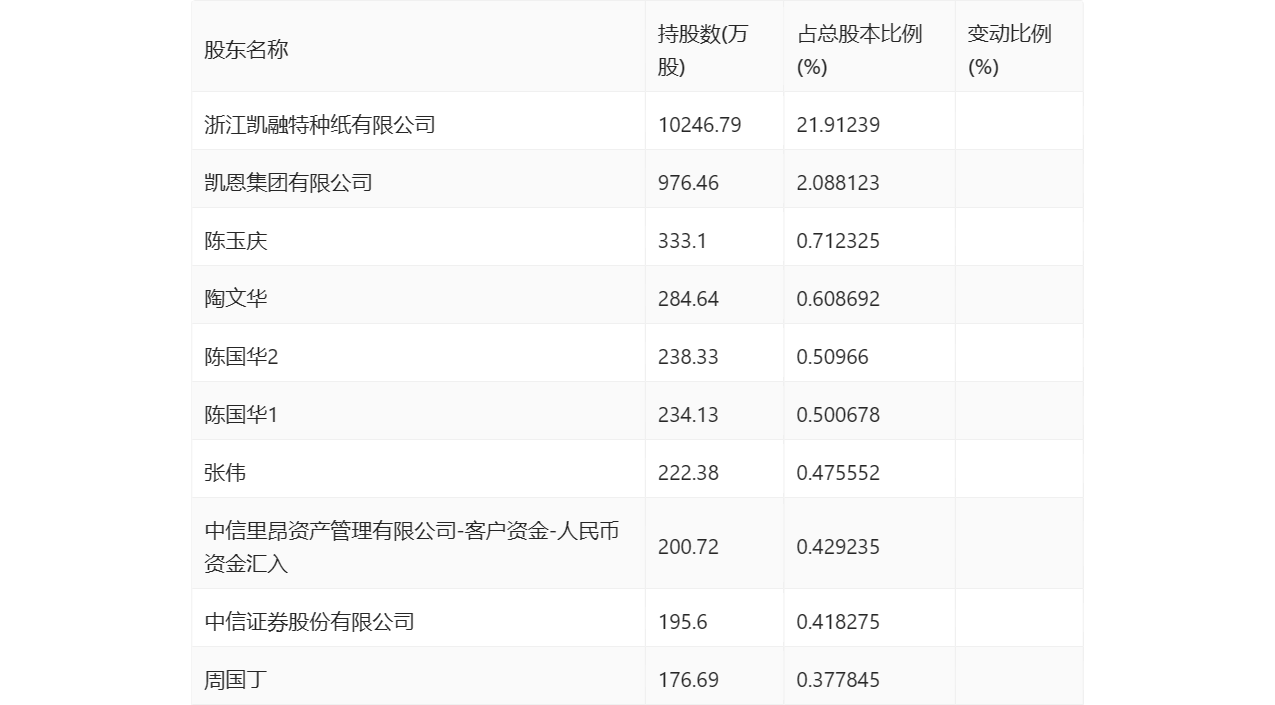Click the 占总股本比例(%) column header
The image size is (1275, 705).
859,50
